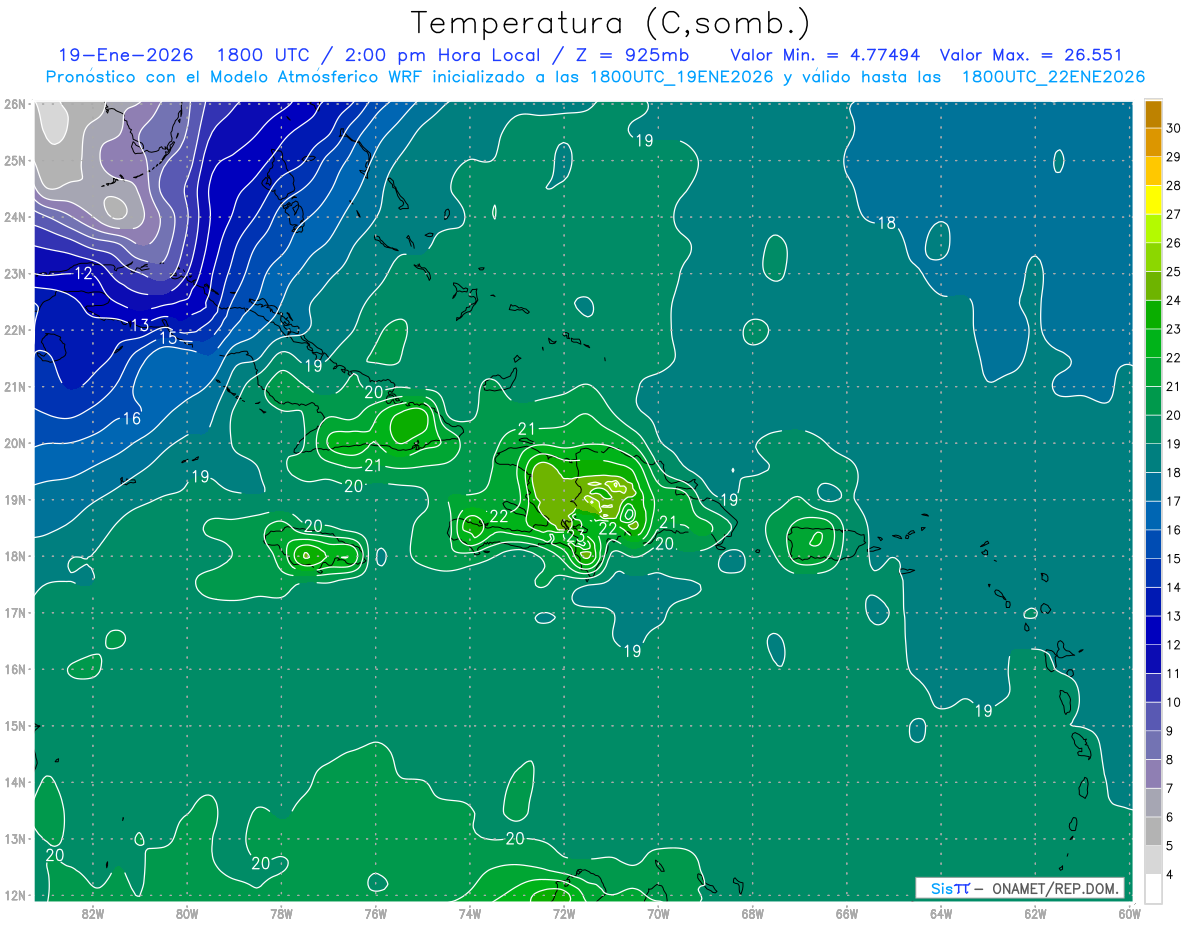Click the '20N' latitude axis label
The height and width of the screenshot is (927, 1200).
coord(15,443)
